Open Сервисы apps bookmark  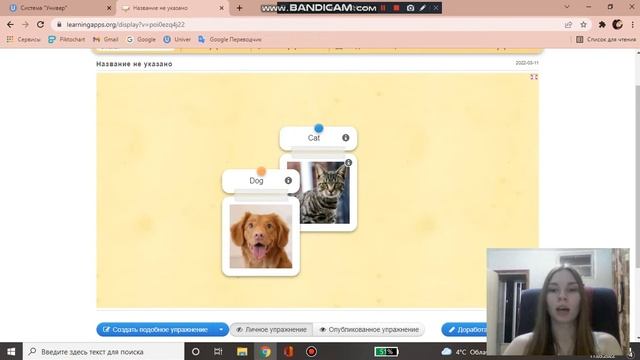[23, 39]
